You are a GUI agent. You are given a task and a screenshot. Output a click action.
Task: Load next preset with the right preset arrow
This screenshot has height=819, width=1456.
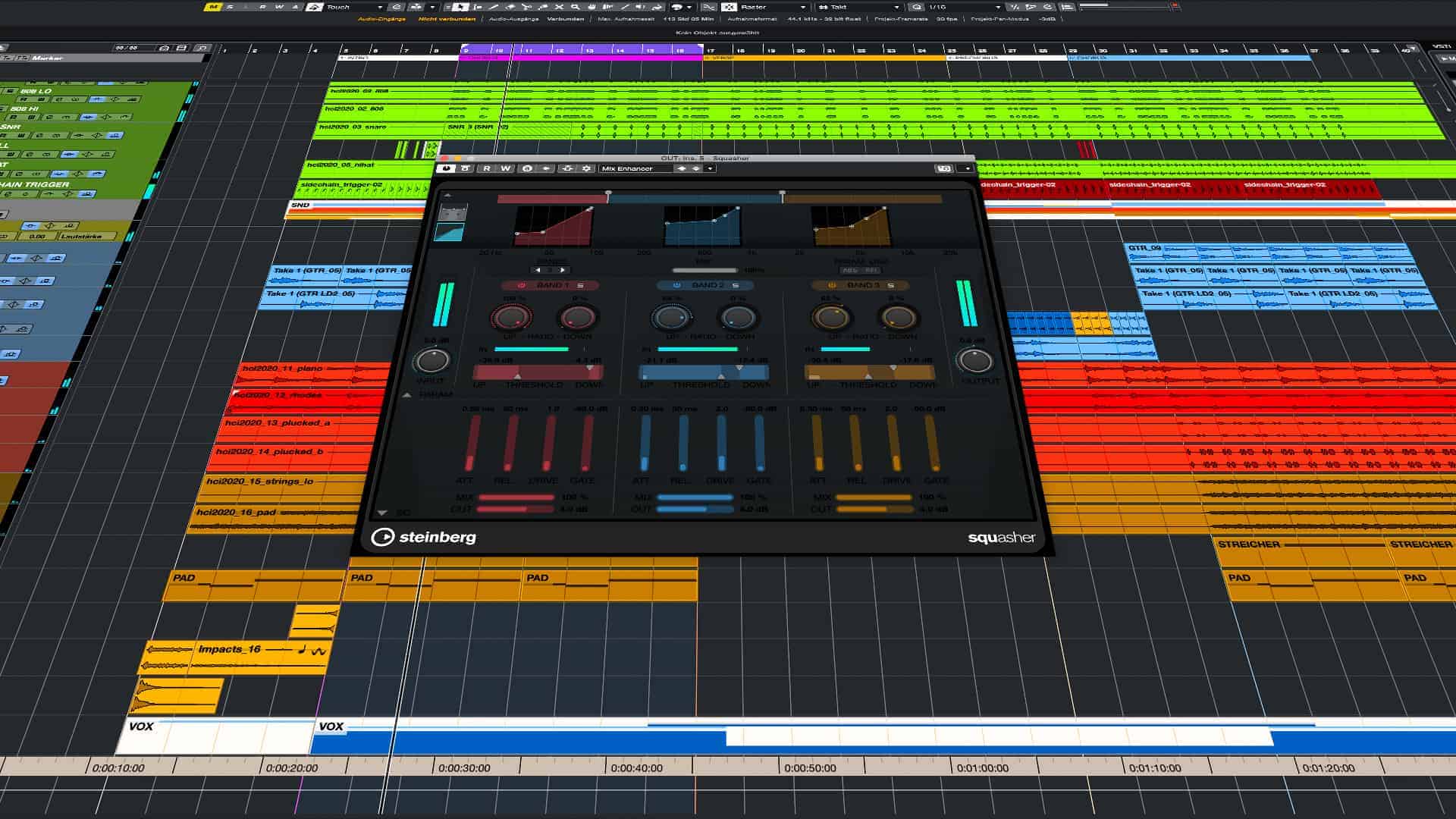pyautogui.click(x=696, y=168)
